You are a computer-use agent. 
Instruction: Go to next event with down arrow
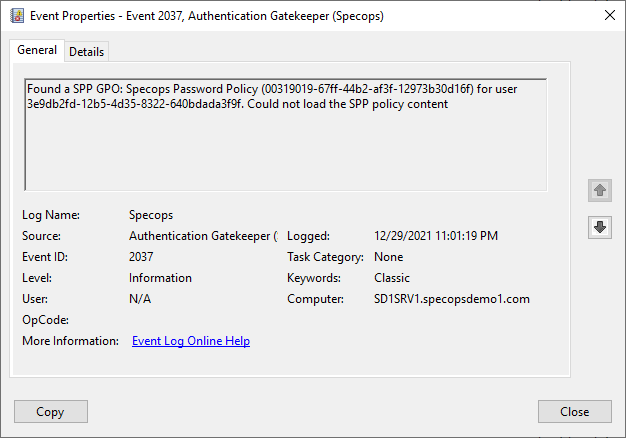click(x=600, y=227)
